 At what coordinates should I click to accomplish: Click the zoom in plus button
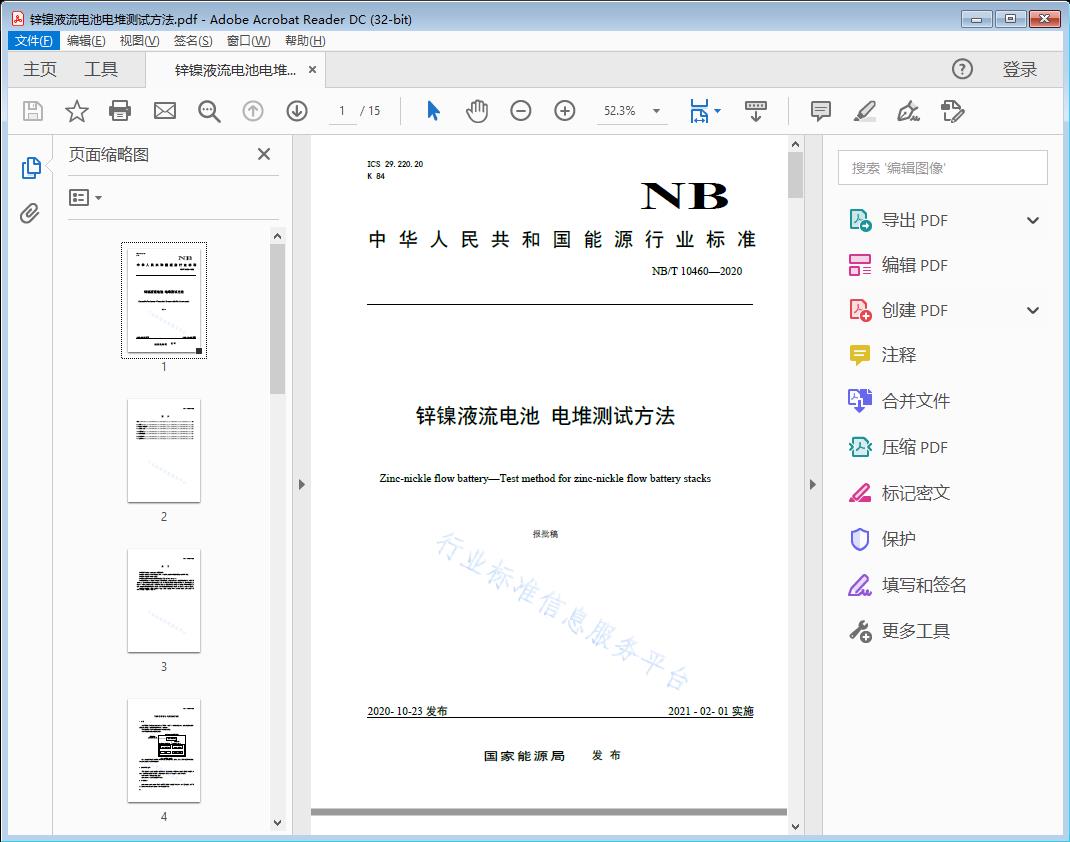(x=565, y=111)
